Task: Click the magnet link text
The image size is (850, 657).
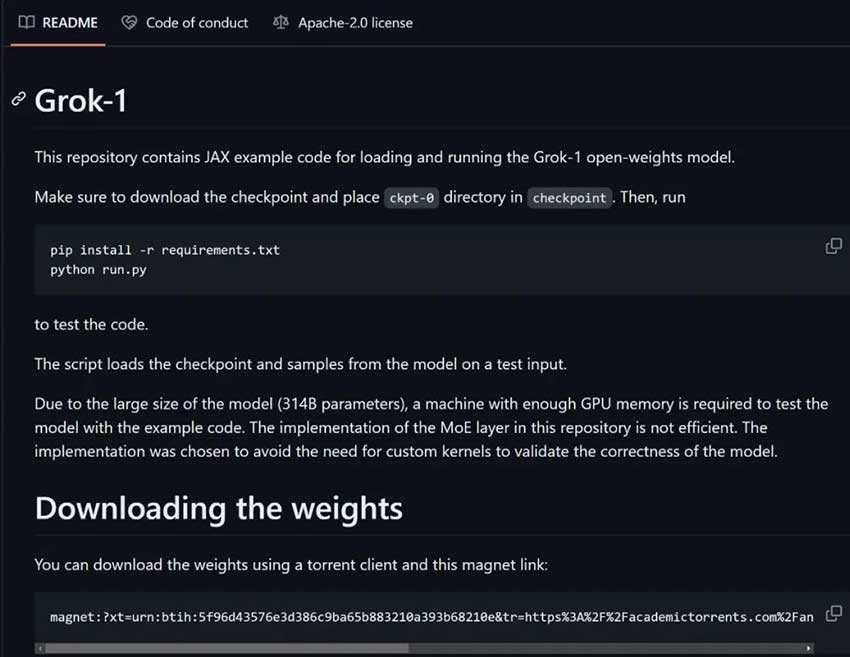Action: [x=432, y=617]
